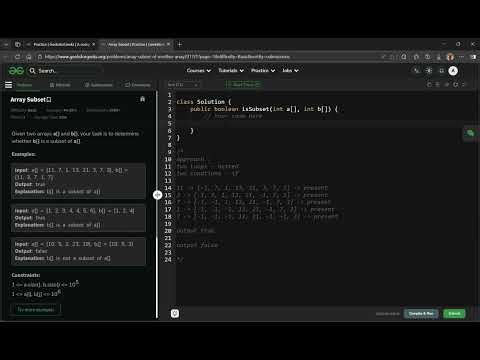The height and width of the screenshot is (360, 480).
Task: Click the green Start Timer button
Action: (x=244, y=85)
